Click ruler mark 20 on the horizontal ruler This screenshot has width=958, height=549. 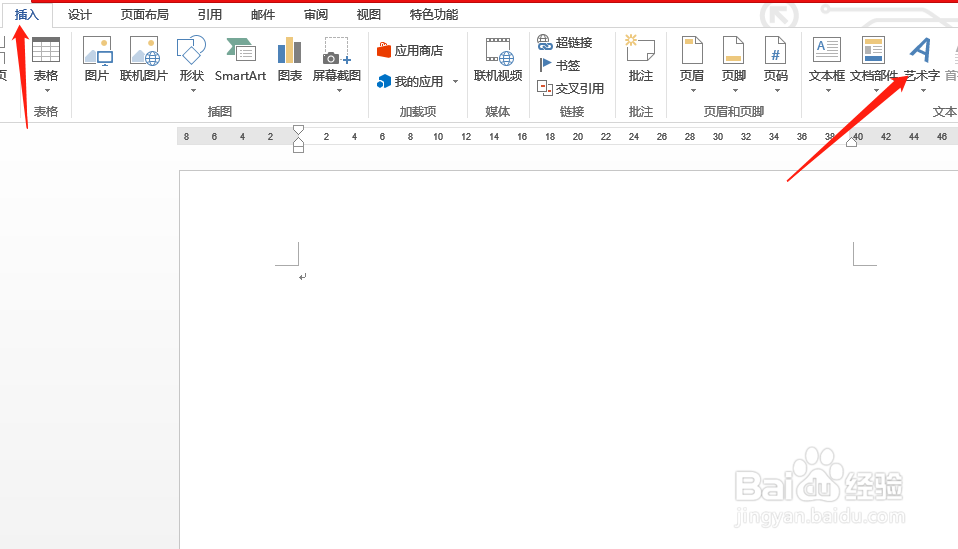pyautogui.click(x=577, y=137)
